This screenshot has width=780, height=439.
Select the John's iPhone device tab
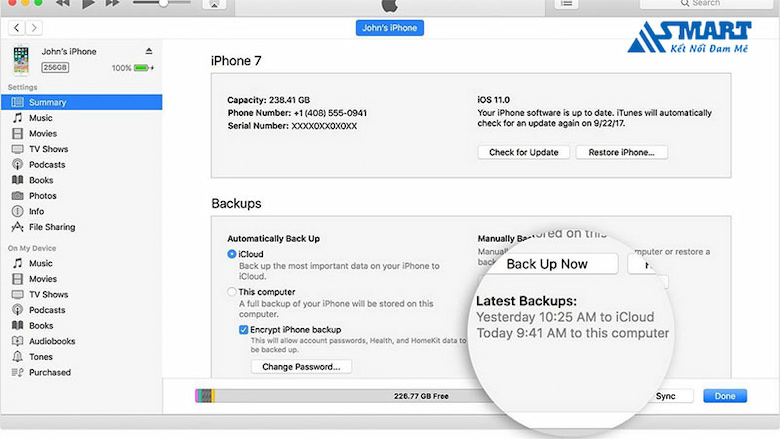coord(389,28)
